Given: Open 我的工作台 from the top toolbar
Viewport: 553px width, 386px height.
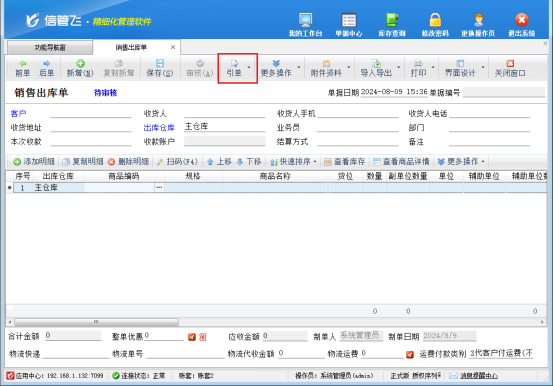Looking at the screenshot, I should [x=305, y=25].
